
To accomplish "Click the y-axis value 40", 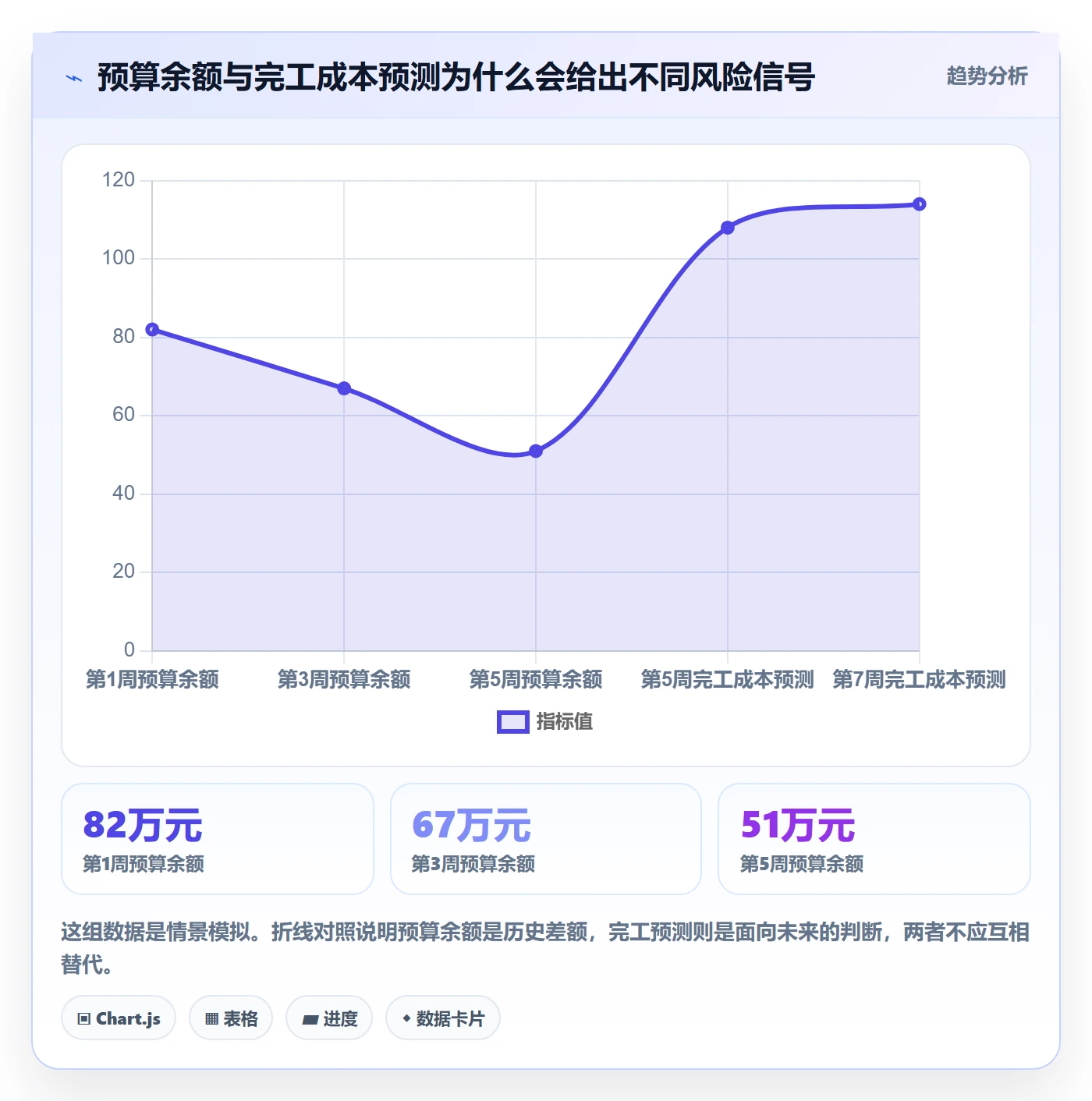I will click(124, 493).
